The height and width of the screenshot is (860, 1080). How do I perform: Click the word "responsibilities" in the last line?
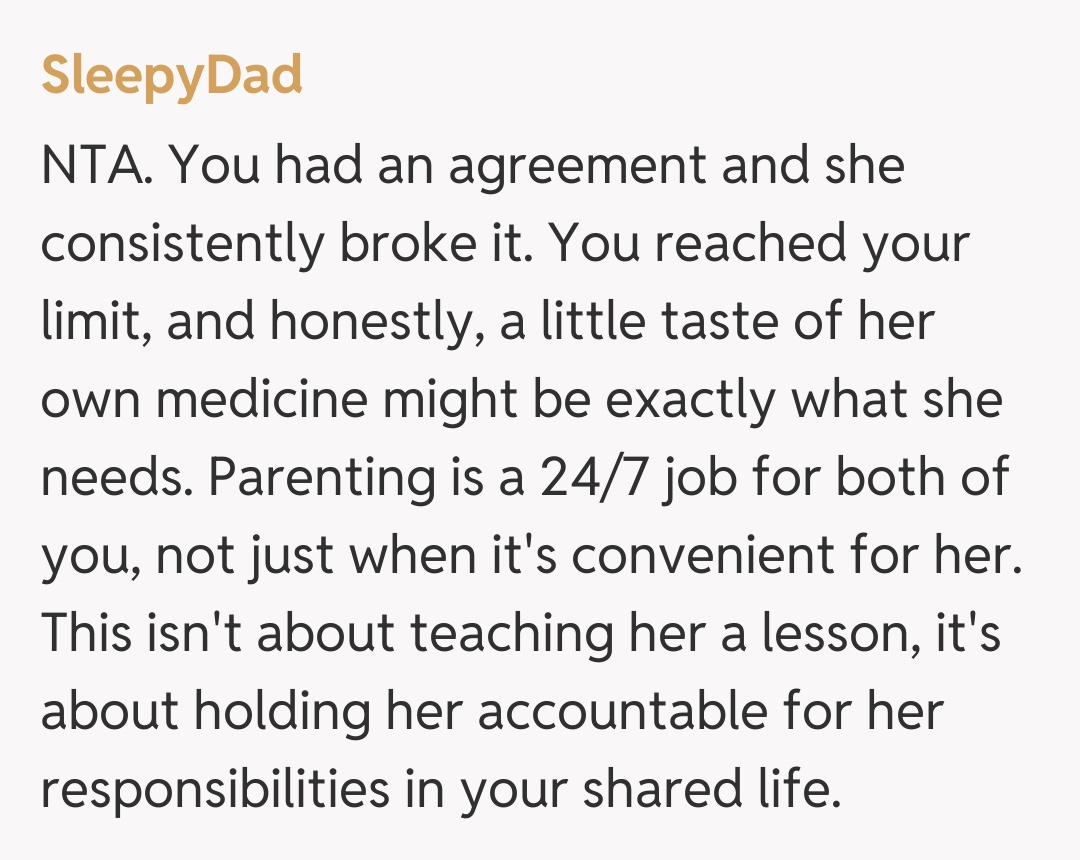(x=214, y=790)
